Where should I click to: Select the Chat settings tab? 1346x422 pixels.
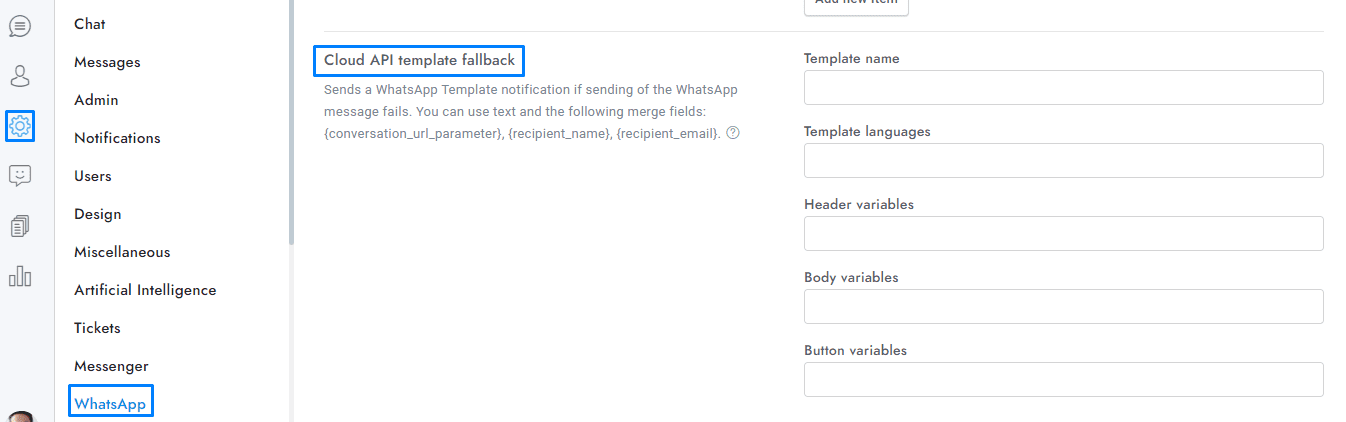90,24
